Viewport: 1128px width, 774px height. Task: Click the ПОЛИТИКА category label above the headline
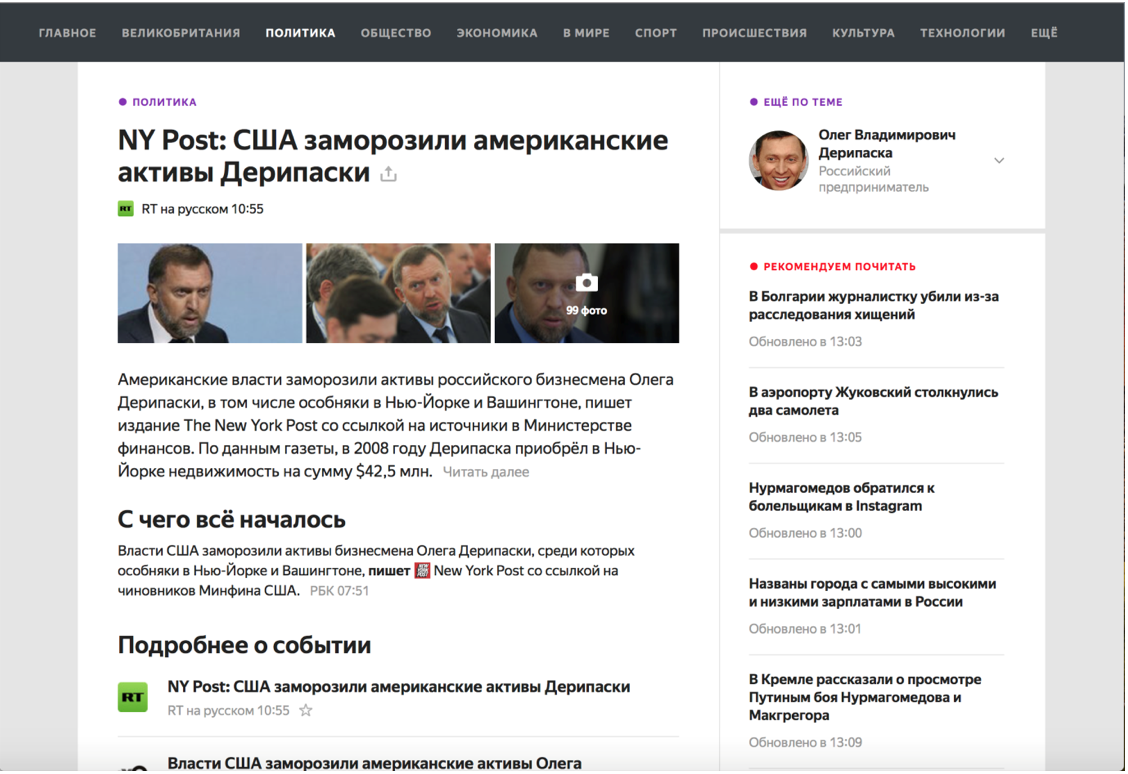164,102
